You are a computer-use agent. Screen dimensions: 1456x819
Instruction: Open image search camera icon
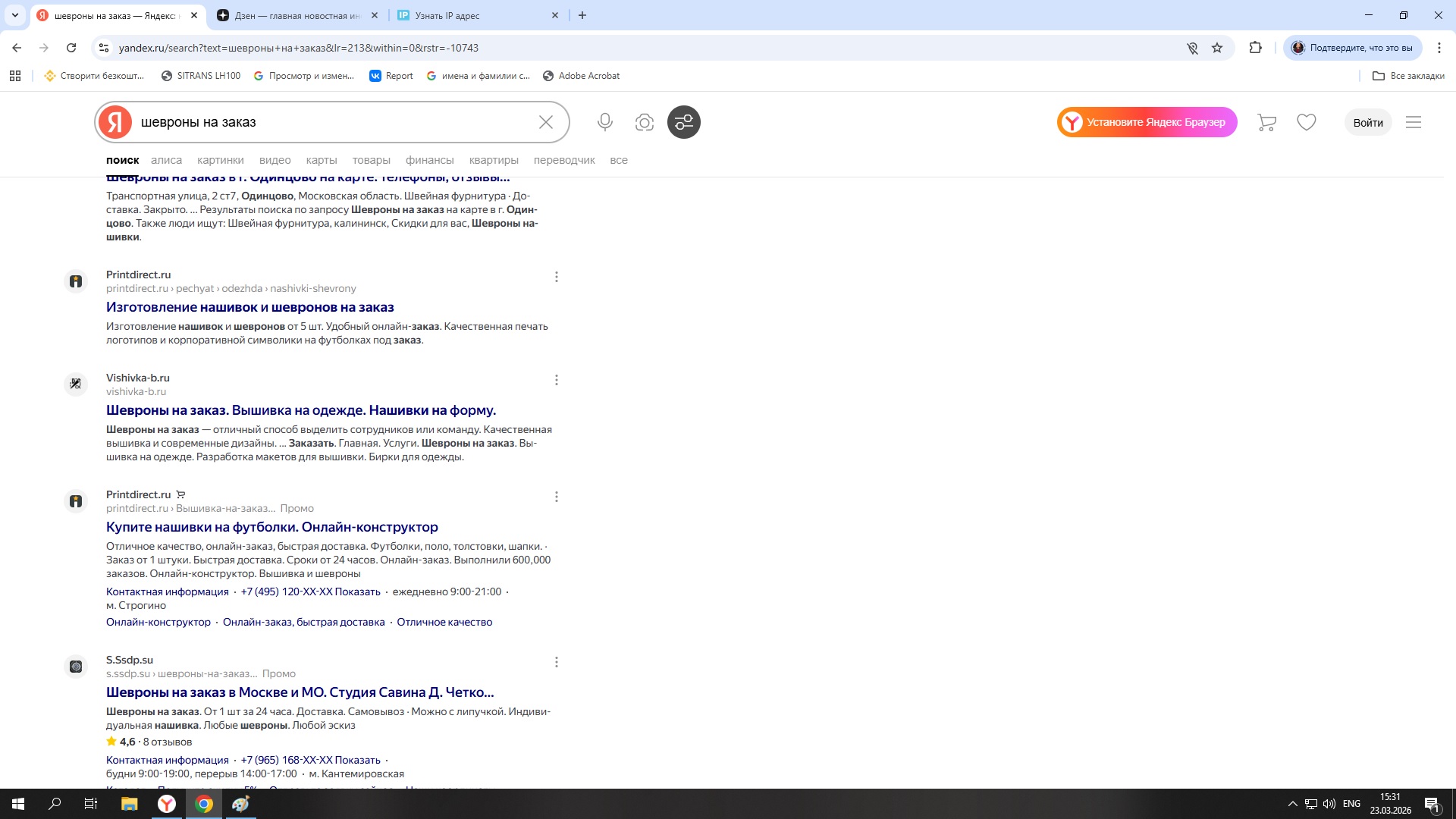coord(644,122)
